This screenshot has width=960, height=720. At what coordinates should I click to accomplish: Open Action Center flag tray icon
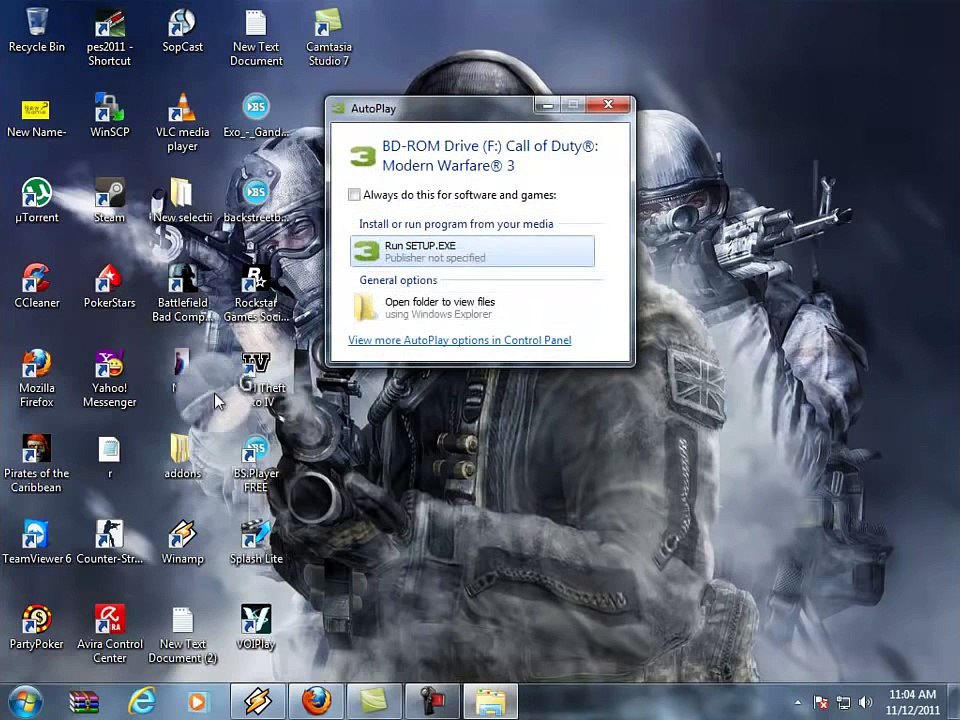point(820,702)
